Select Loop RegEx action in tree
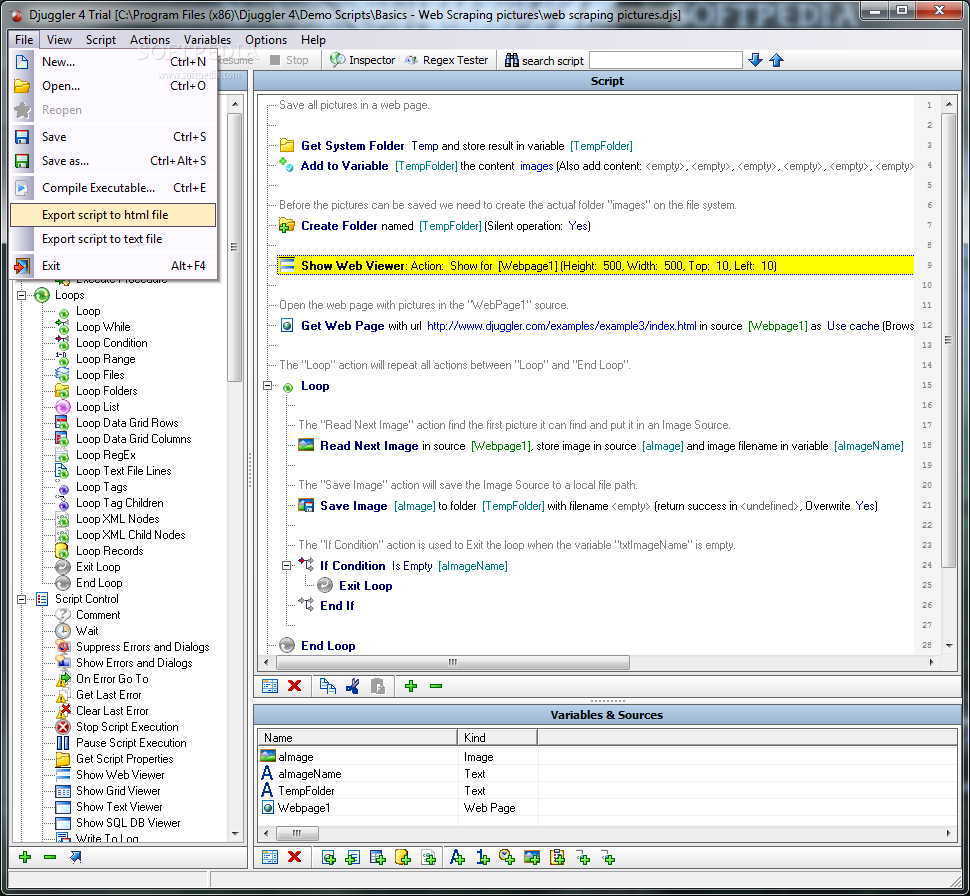Viewport: 970px width, 896px height. tap(106, 455)
